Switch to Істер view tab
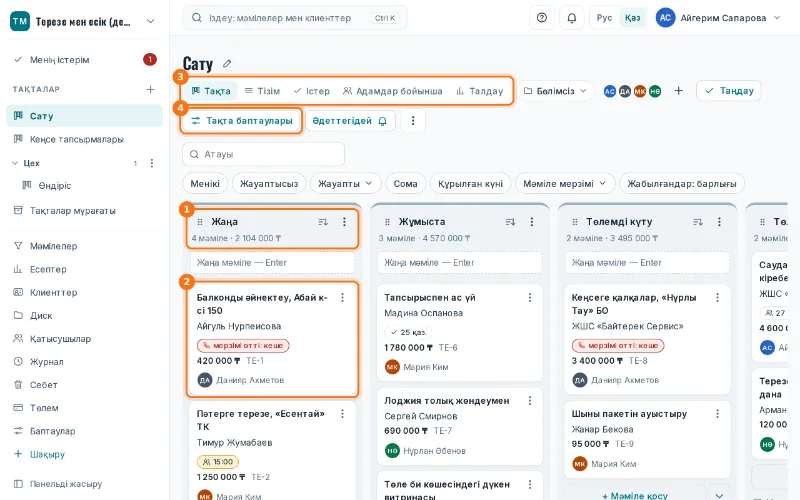Screen dimensions: 800x500 (312, 91)
